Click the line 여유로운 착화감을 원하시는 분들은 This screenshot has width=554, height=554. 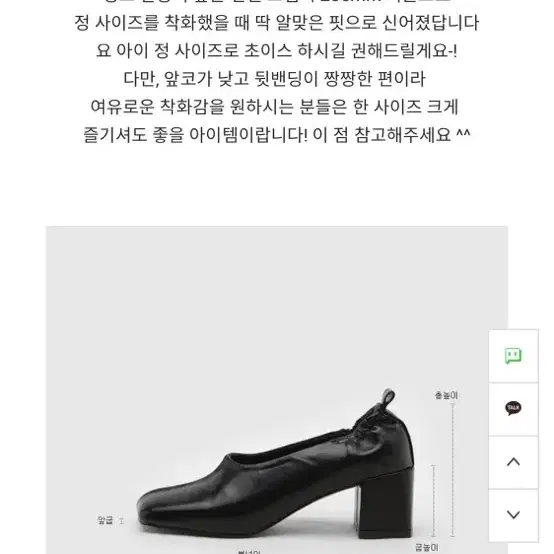pyautogui.click(x=274, y=107)
